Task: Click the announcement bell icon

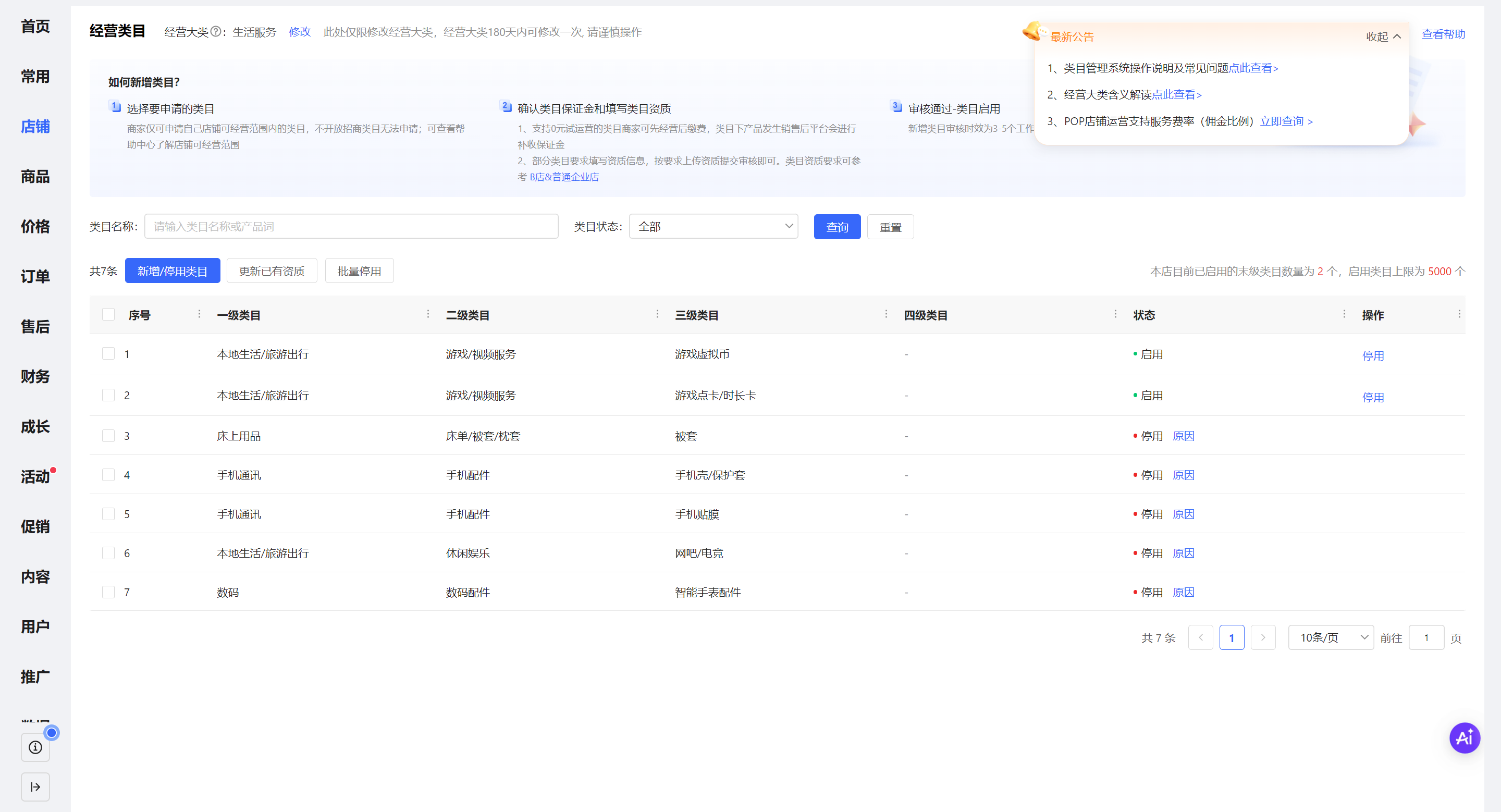Action: click(x=1034, y=31)
